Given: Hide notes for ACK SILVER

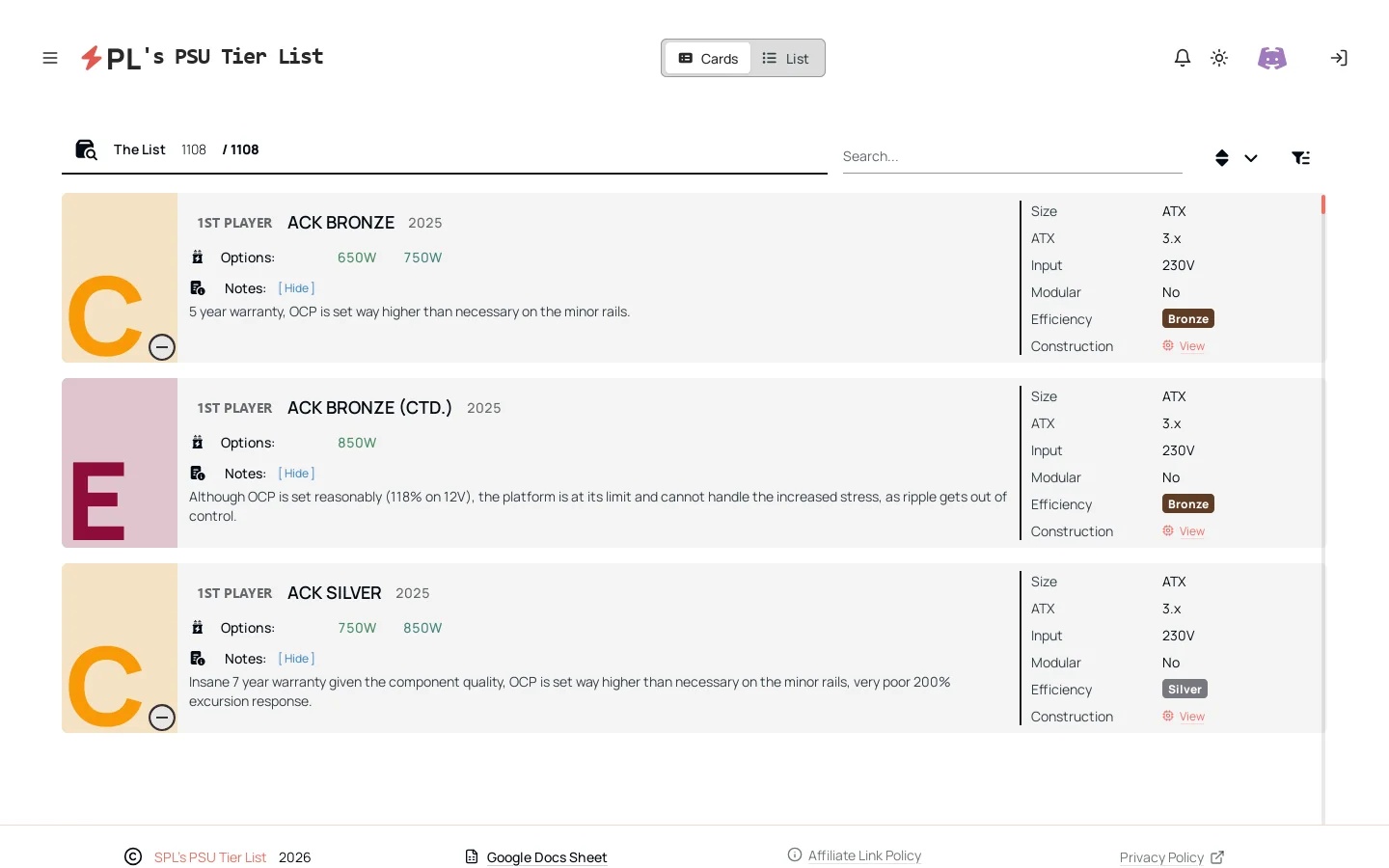Looking at the screenshot, I should point(296,659).
